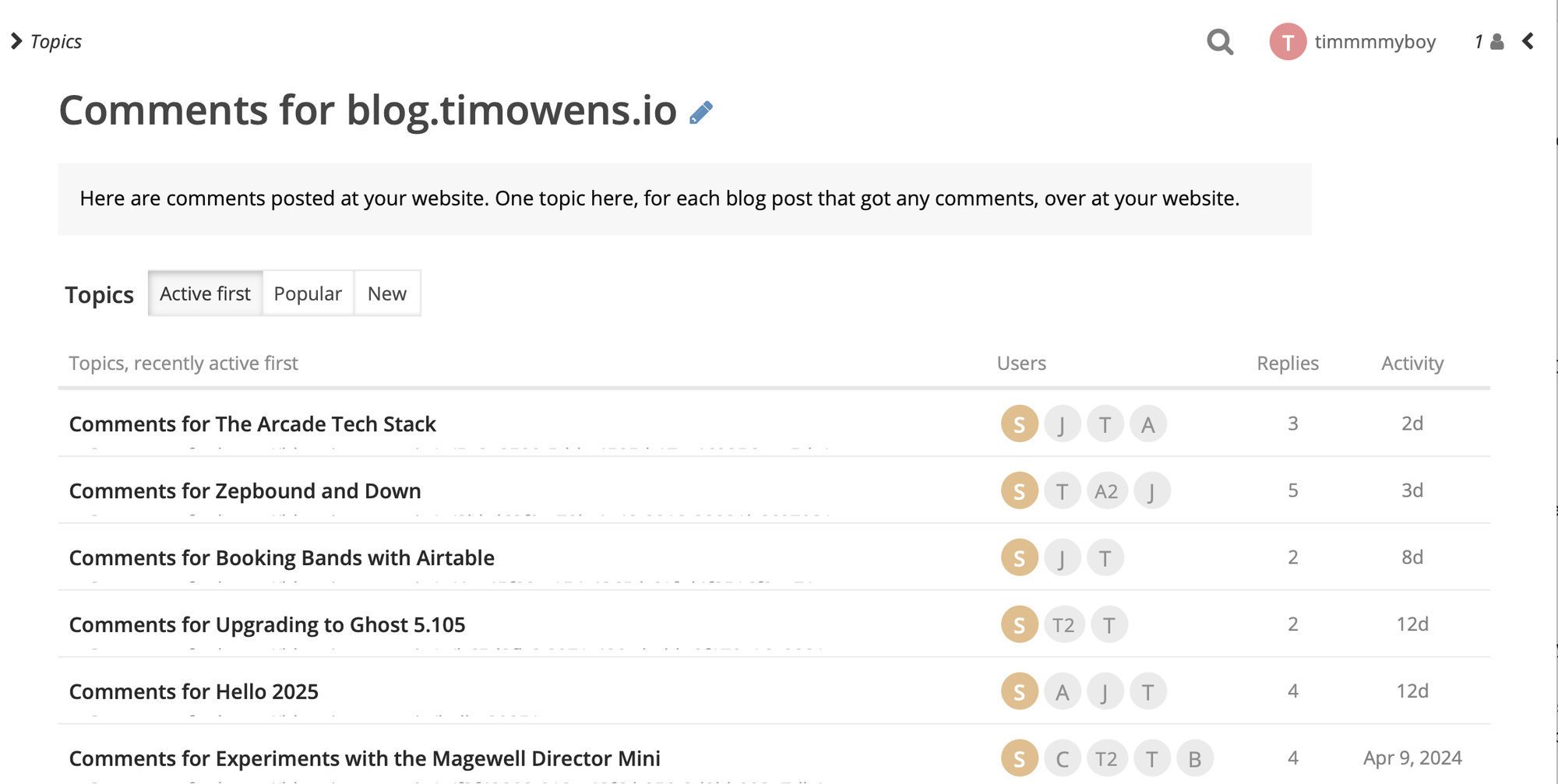The height and width of the screenshot is (784, 1558).
Task: Click the T2 avatar on Ghost 5.105 row
Action: click(x=1063, y=625)
